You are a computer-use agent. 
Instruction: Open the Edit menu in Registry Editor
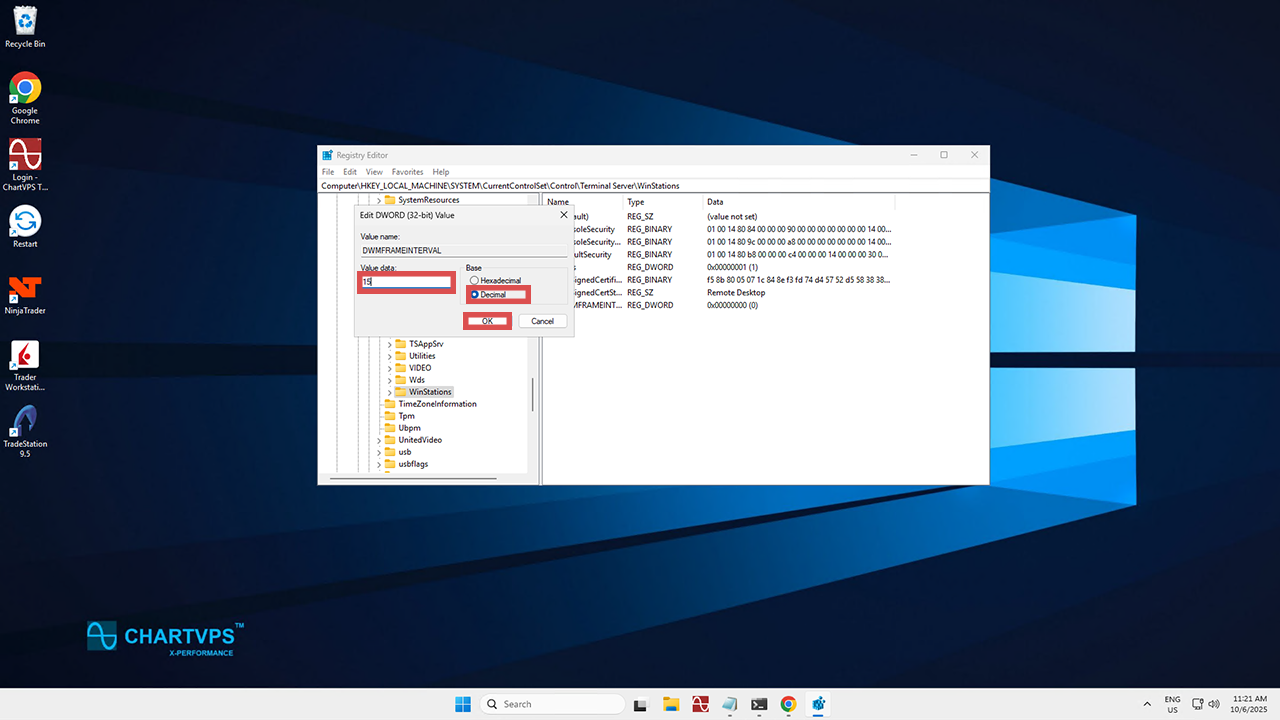pos(350,172)
